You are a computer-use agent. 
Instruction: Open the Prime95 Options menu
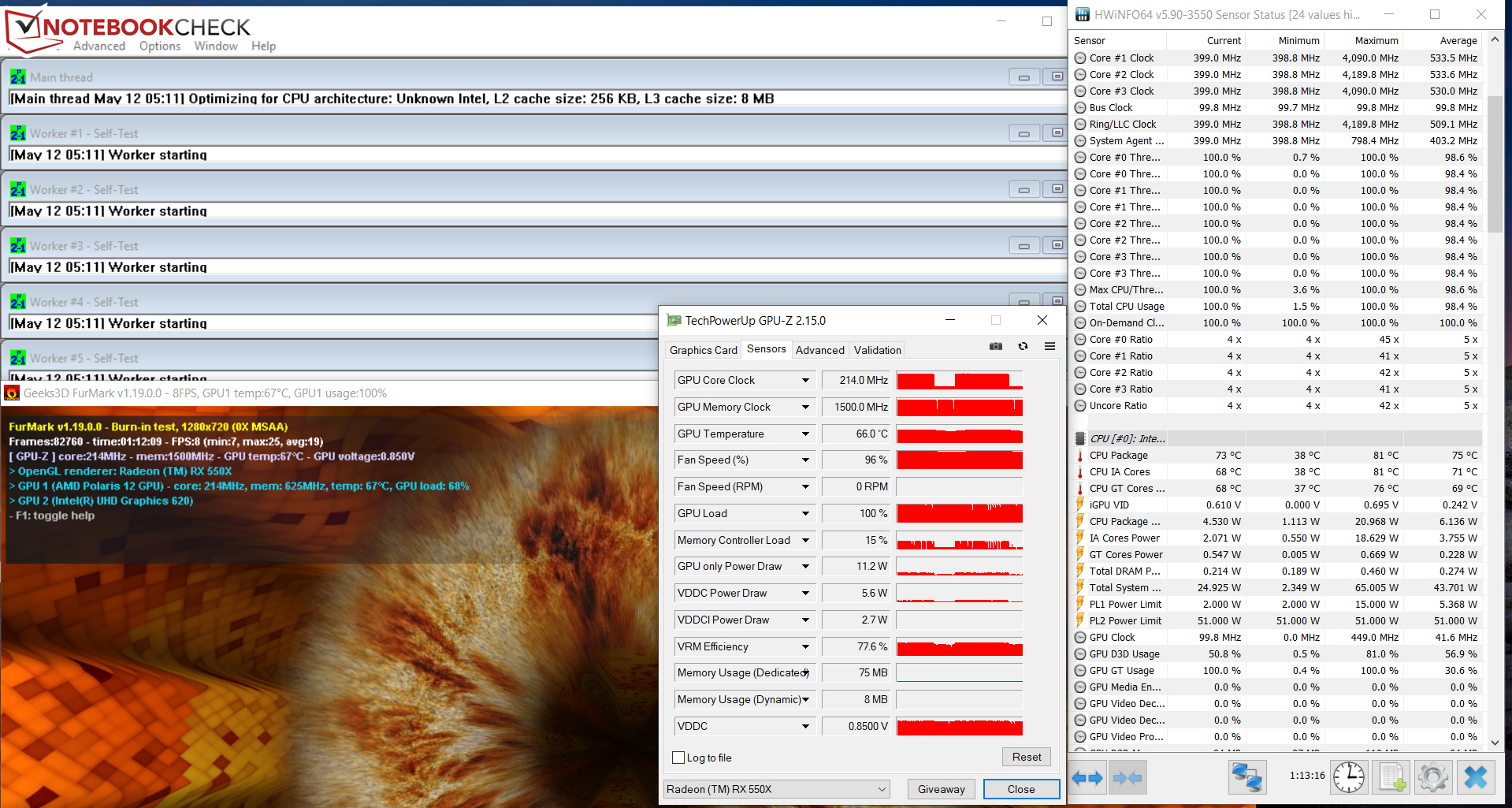[160, 46]
